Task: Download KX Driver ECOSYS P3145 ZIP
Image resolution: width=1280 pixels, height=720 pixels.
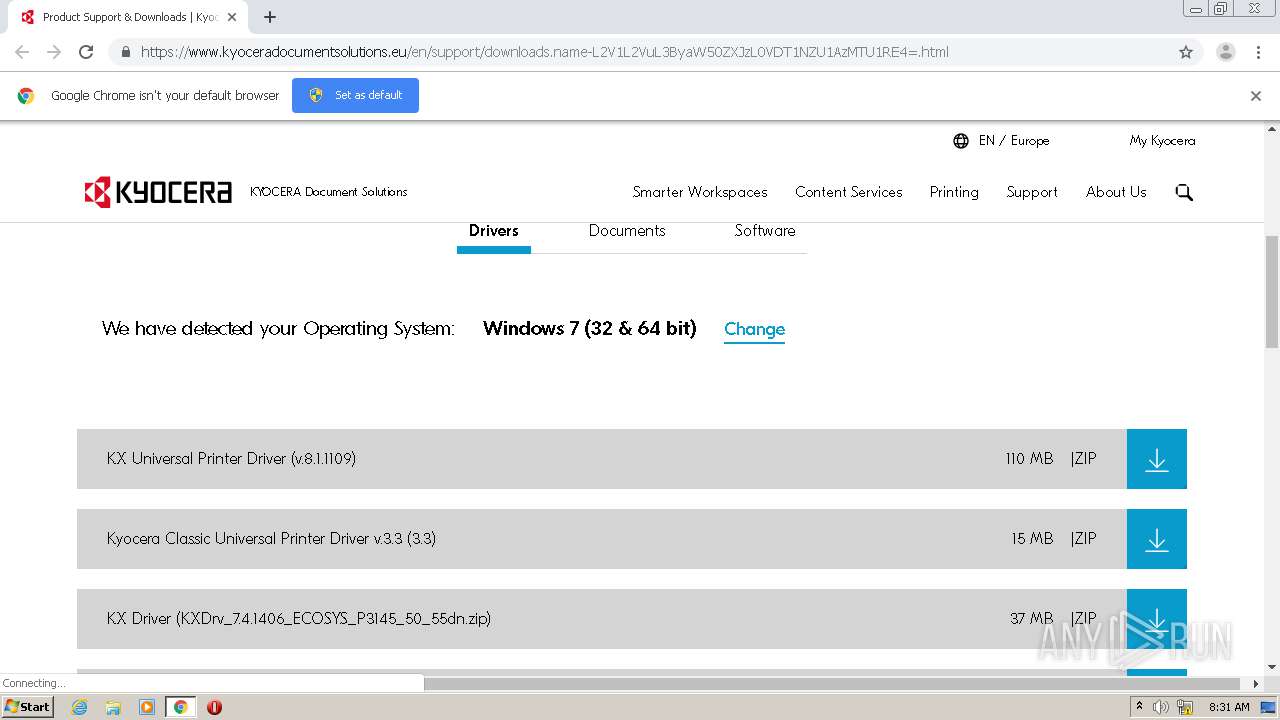Action: click(x=1156, y=619)
